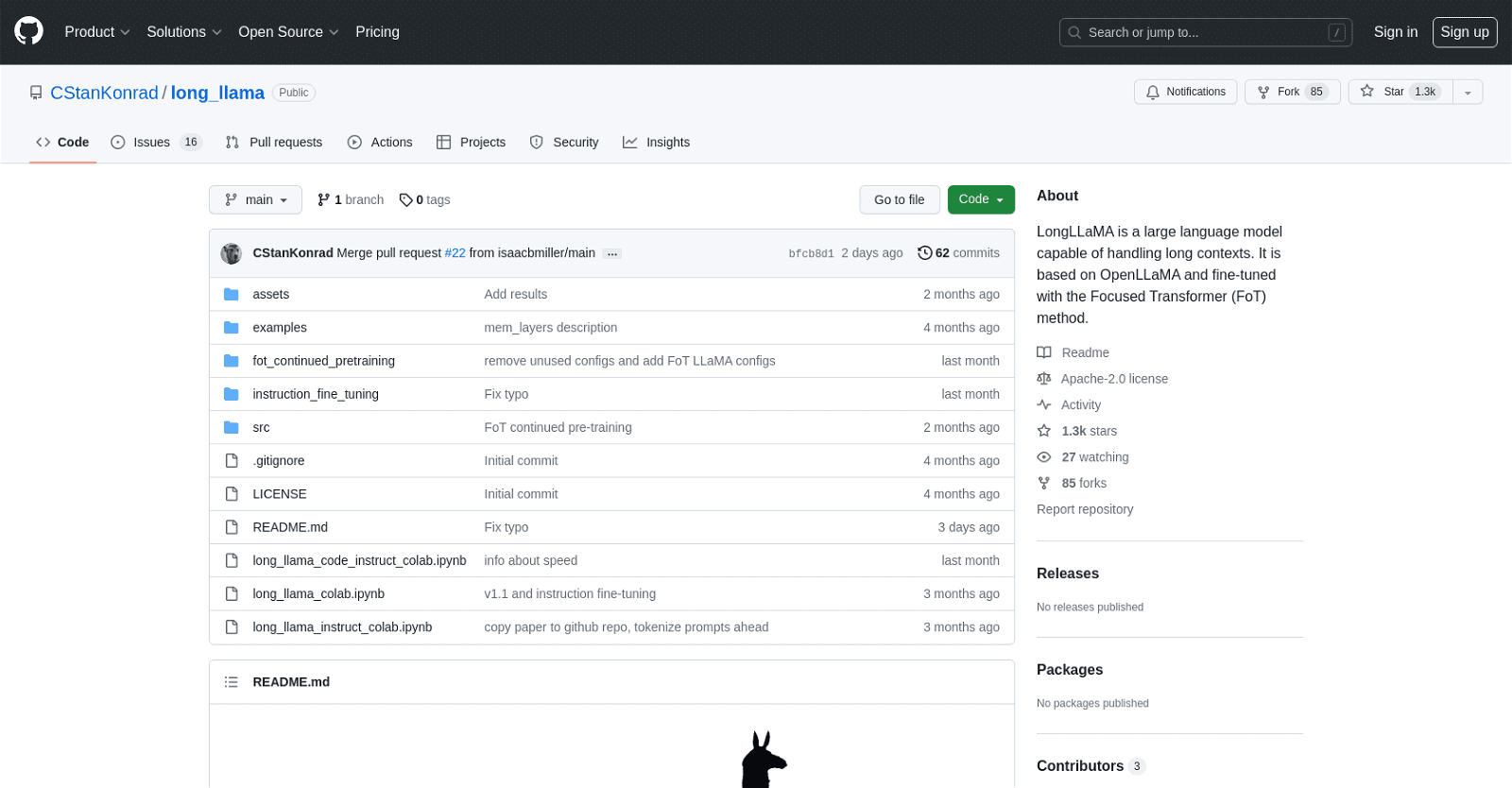Expand the green Code dropdown

pyautogui.click(x=980, y=199)
